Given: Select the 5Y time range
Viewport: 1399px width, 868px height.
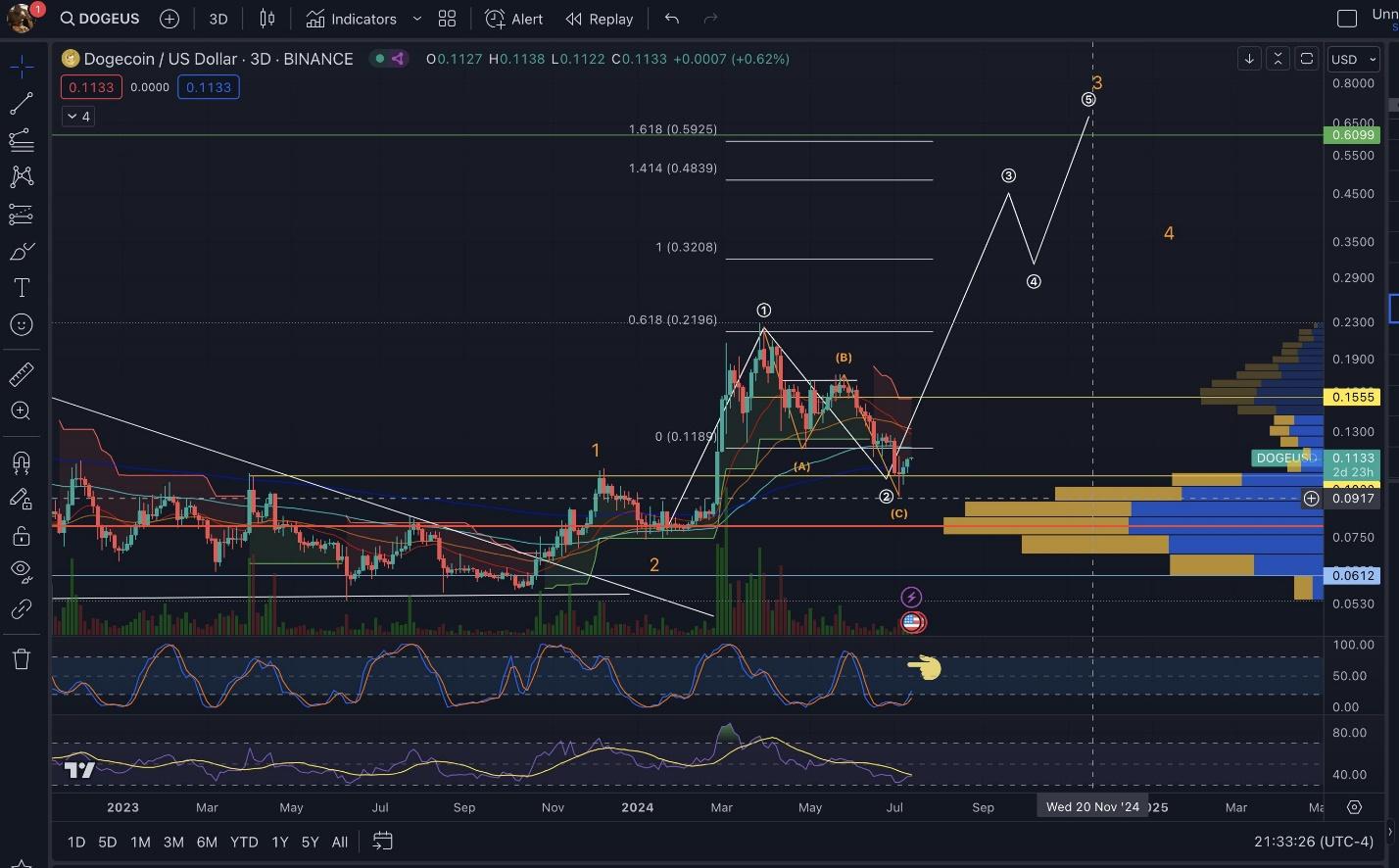Looking at the screenshot, I should pyautogui.click(x=310, y=842).
